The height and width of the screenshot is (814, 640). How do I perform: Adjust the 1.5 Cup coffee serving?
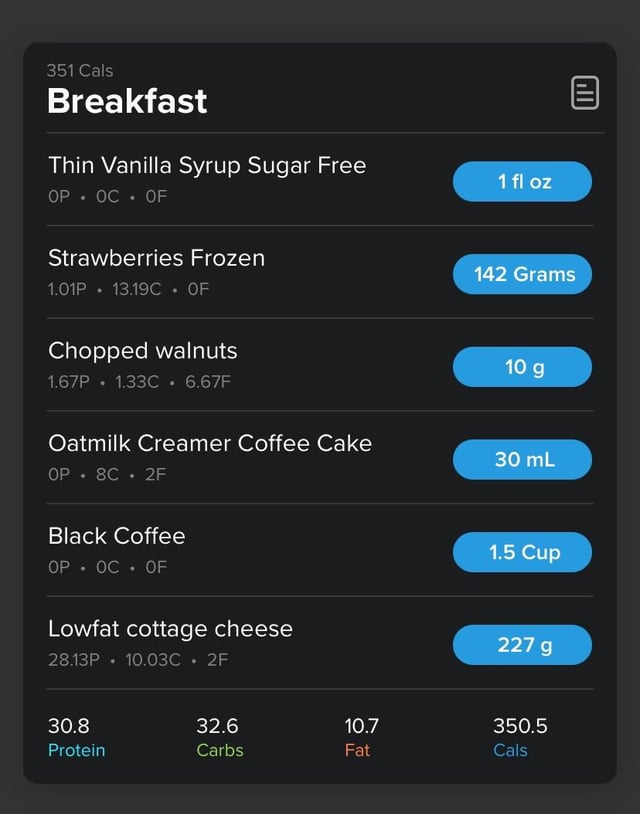click(522, 552)
